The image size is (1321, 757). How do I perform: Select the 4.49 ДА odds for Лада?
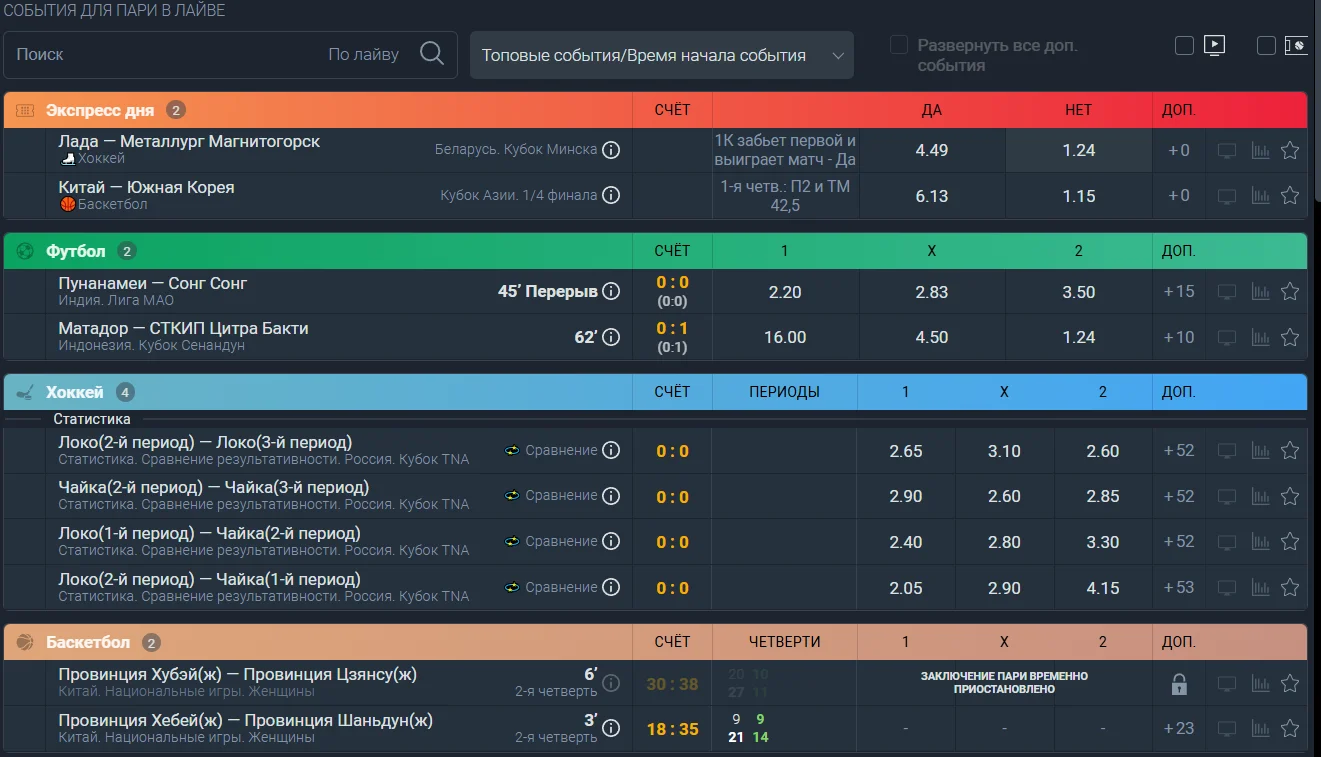932,150
